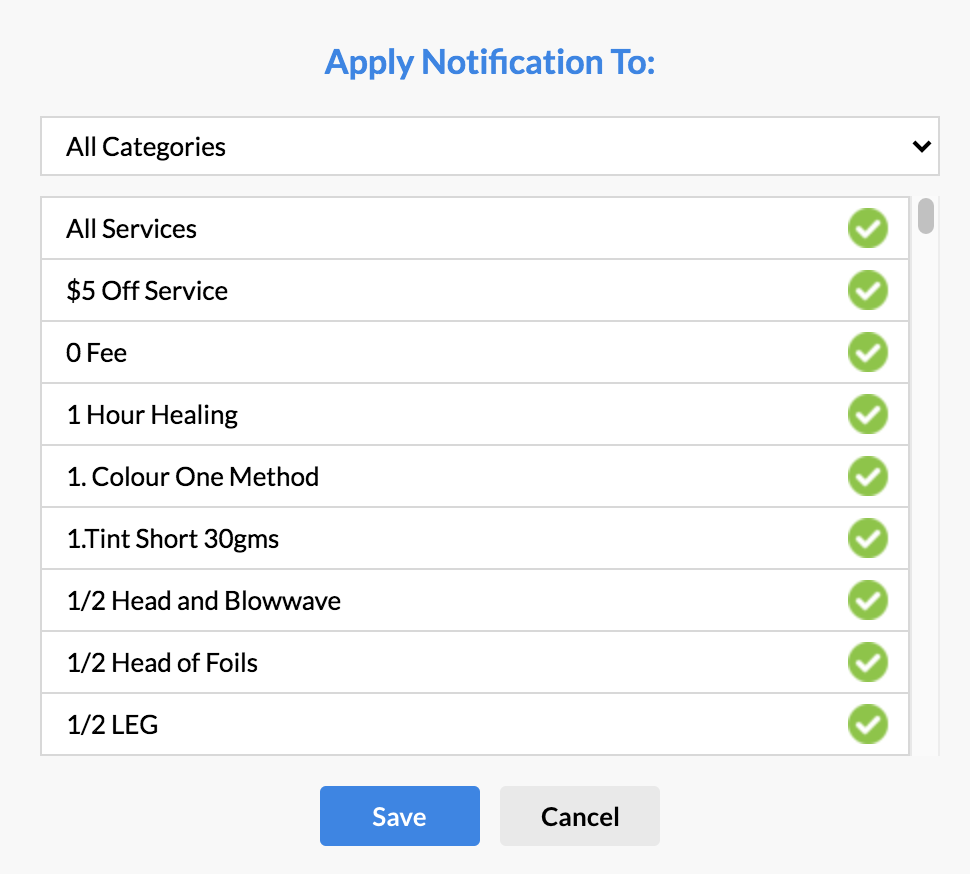Click the 1/2 LEG check icon
This screenshot has height=874, width=970.
868,725
